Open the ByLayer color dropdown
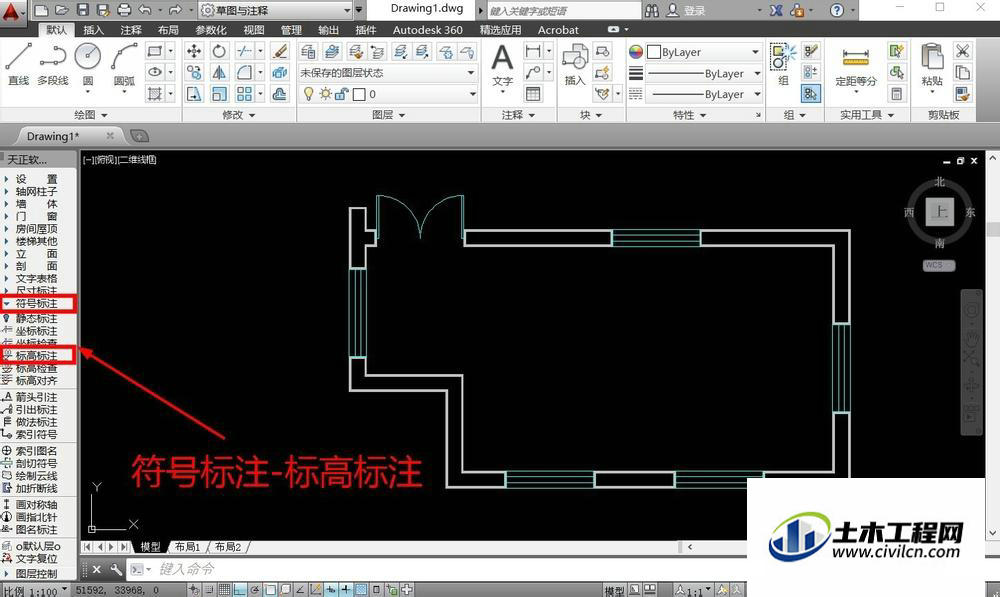 tap(703, 52)
